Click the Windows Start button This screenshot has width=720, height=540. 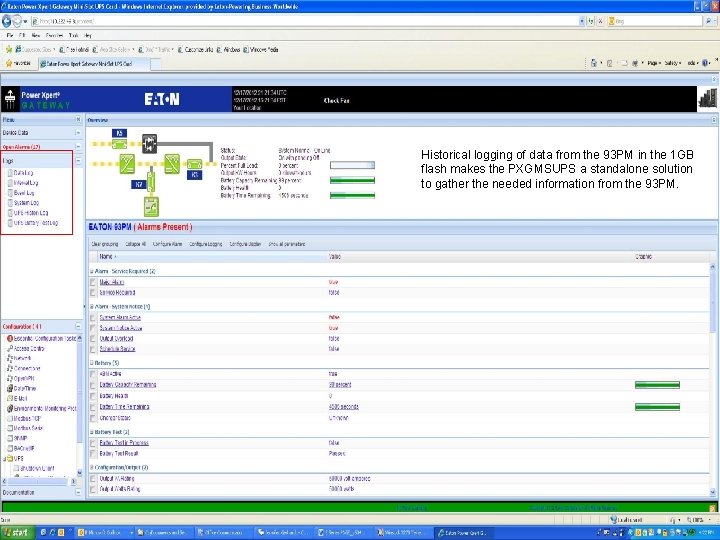[x=17, y=533]
